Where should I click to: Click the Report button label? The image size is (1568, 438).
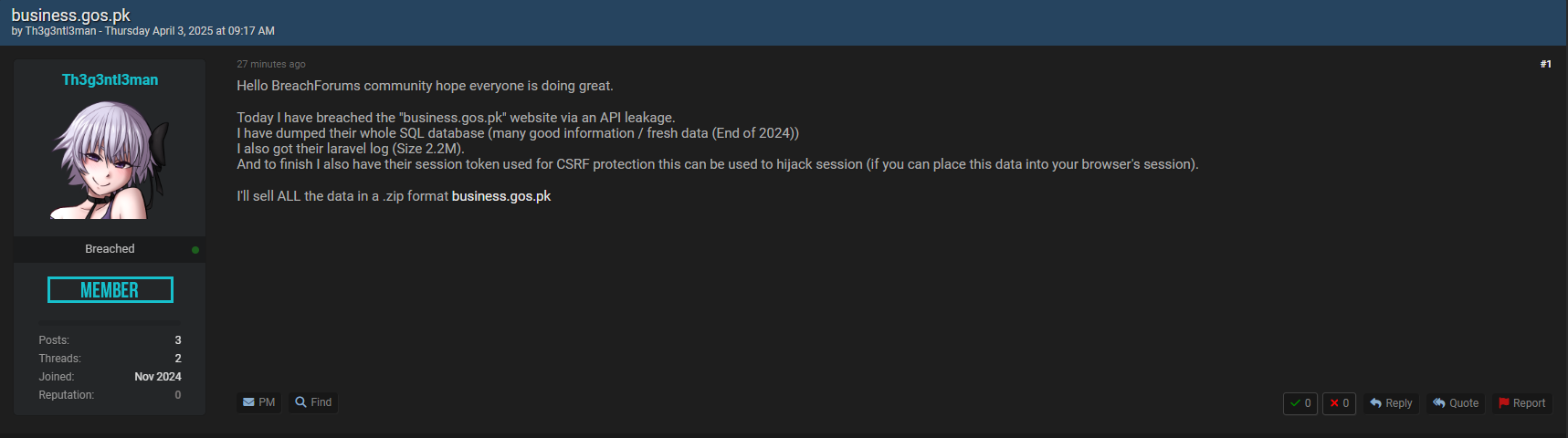click(x=1529, y=403)
